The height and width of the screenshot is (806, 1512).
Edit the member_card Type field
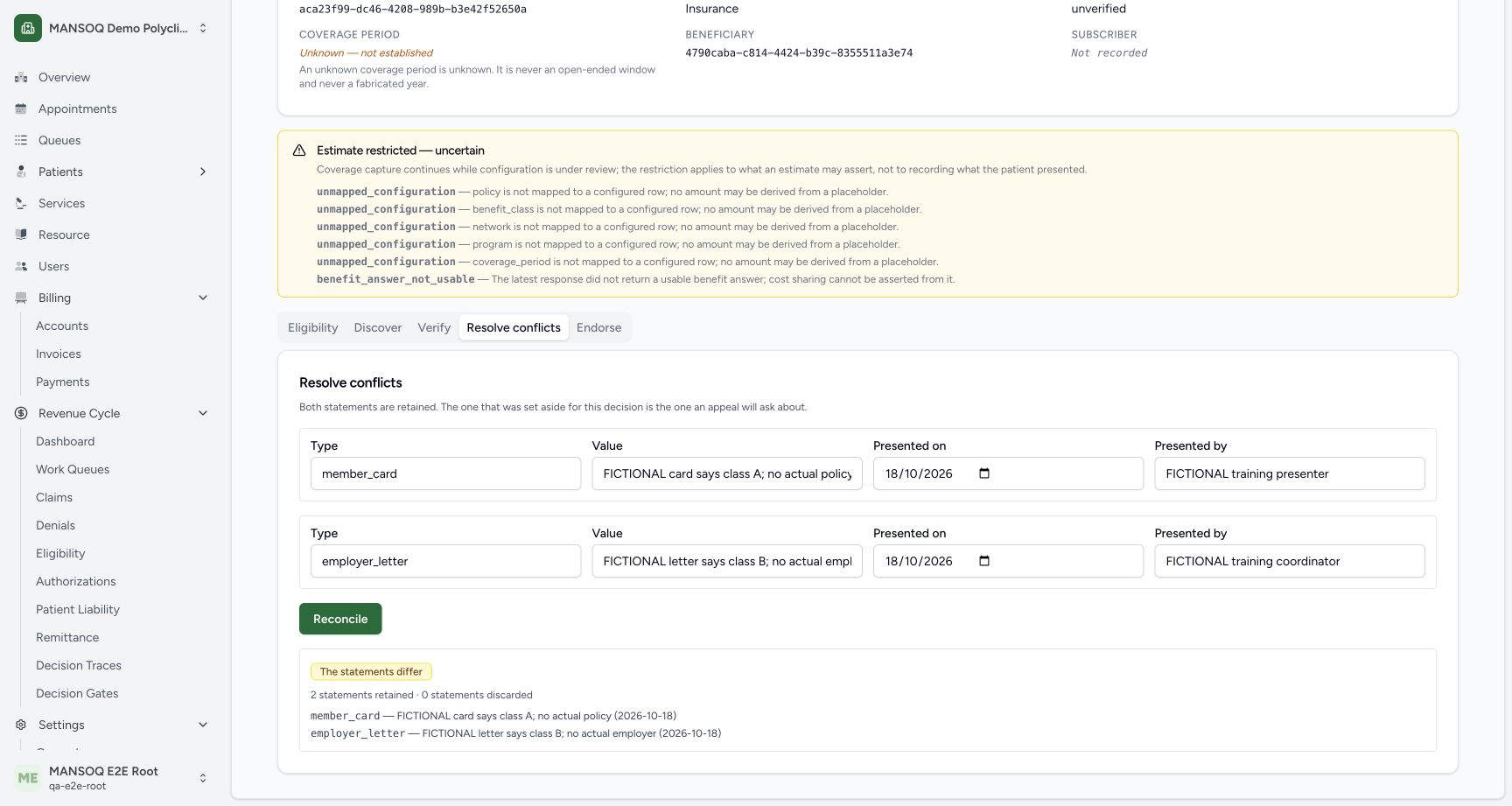pos(445,473)
